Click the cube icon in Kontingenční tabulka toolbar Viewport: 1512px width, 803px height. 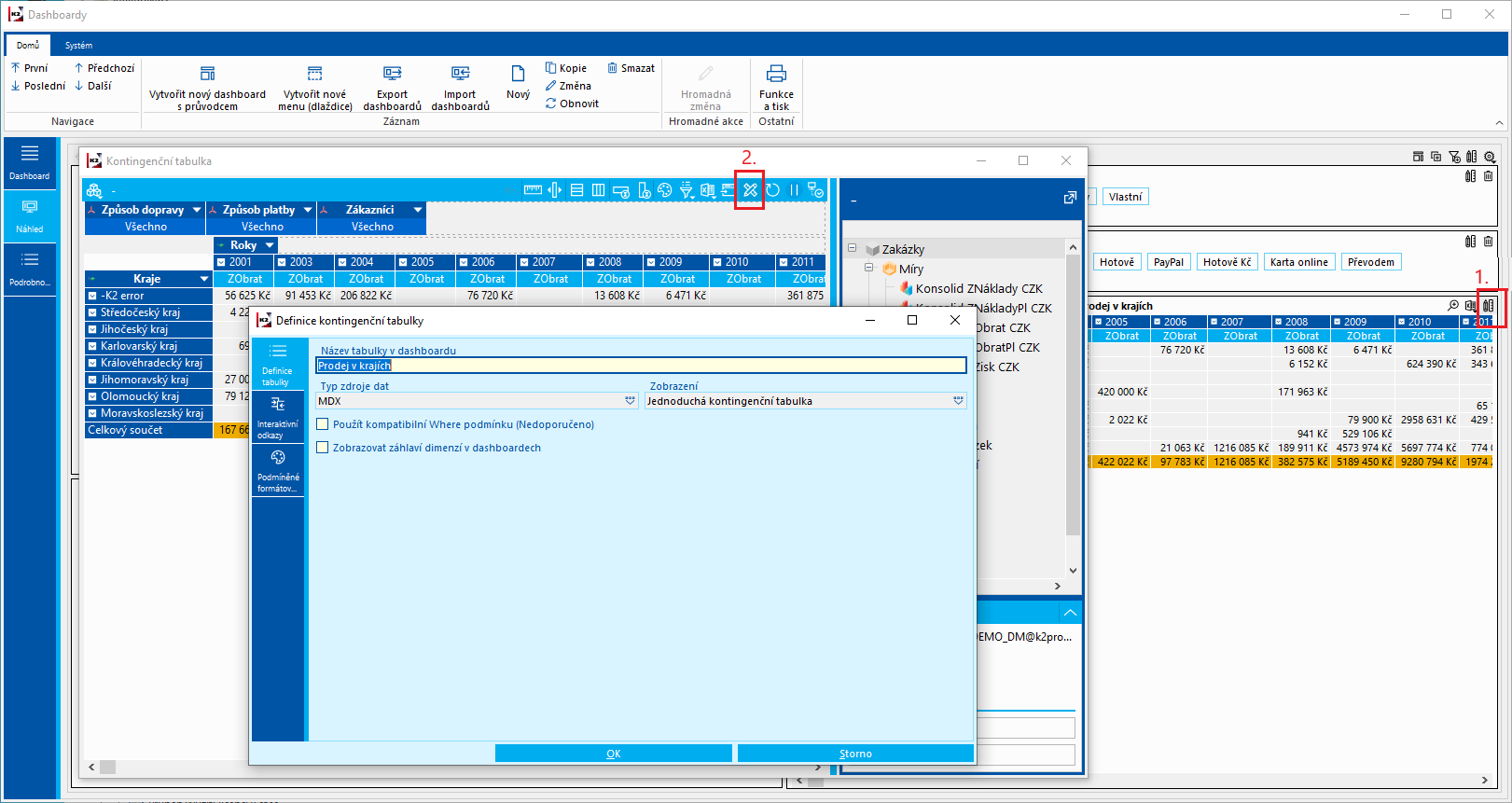94,191
